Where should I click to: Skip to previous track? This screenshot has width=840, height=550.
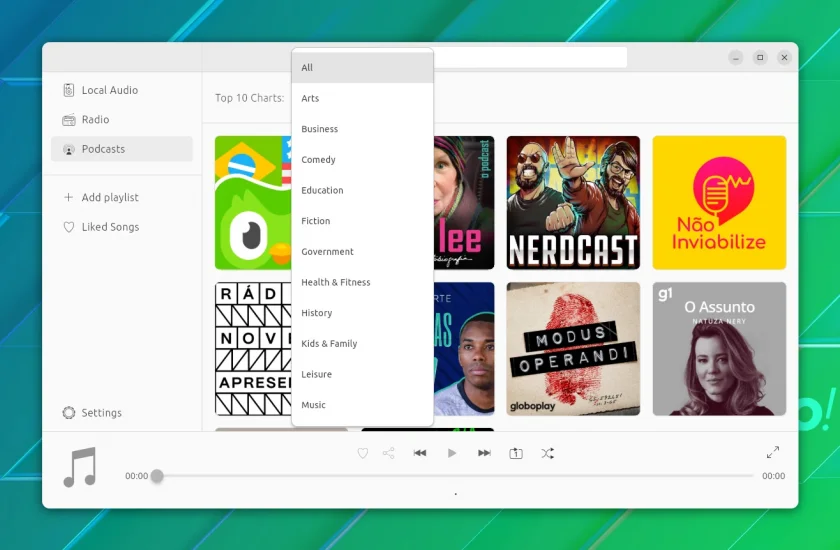[x=420, y=453]
